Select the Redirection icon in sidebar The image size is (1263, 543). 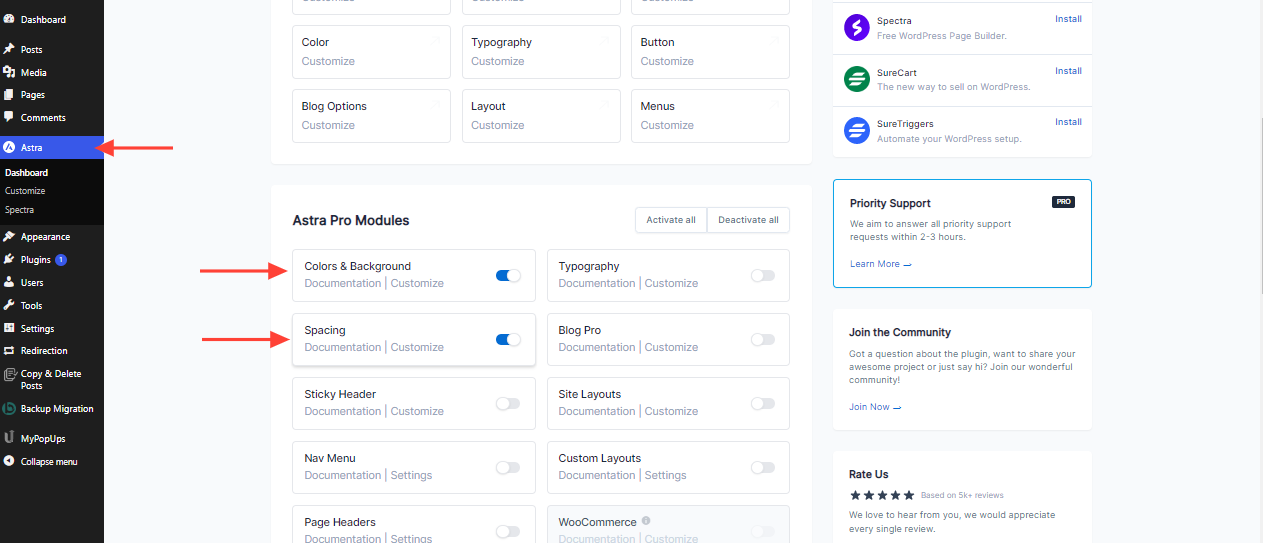(9, 351)
